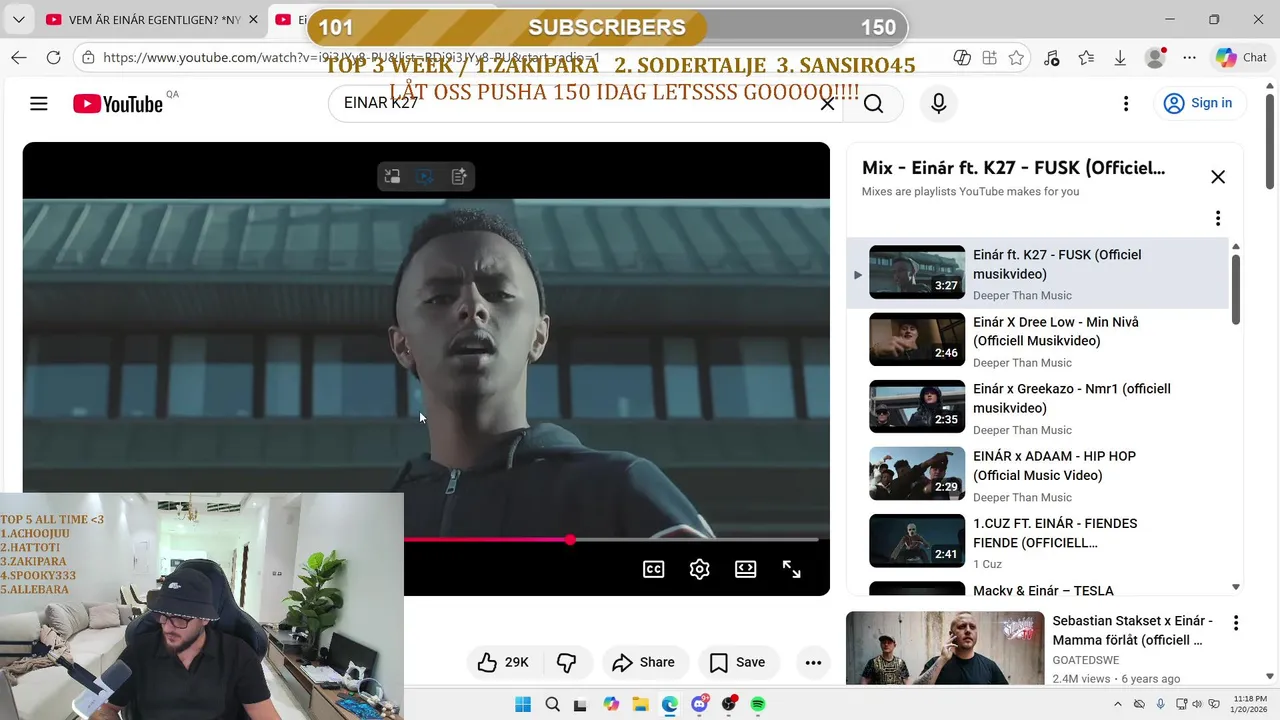The image size is (1280, 720).
Task: Seek video using red progress bar handle
Action: coord(569,540)
